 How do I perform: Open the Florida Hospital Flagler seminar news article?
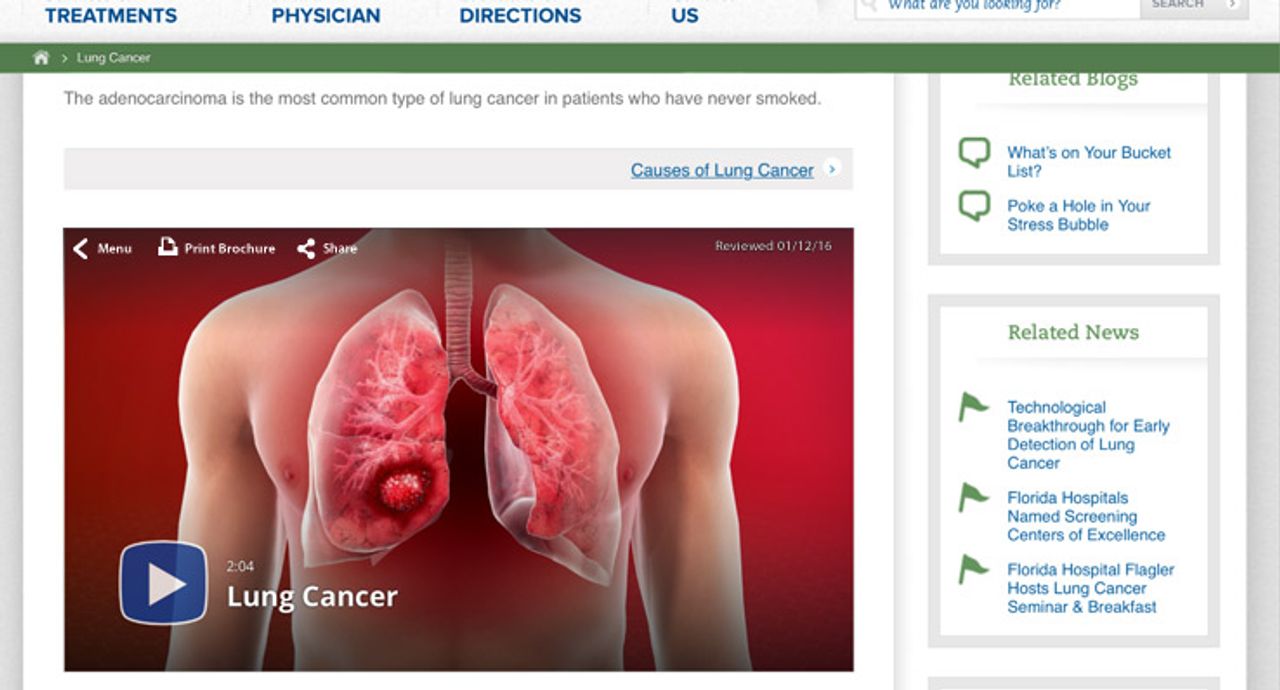tap(1089, 588)
